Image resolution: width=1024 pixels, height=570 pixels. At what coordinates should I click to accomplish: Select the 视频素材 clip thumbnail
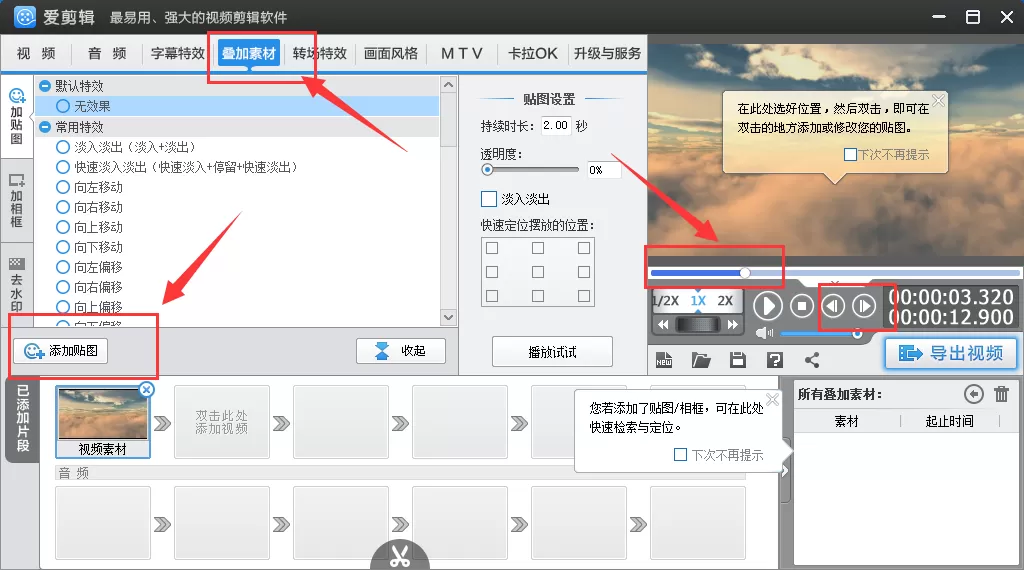(103, 422)
